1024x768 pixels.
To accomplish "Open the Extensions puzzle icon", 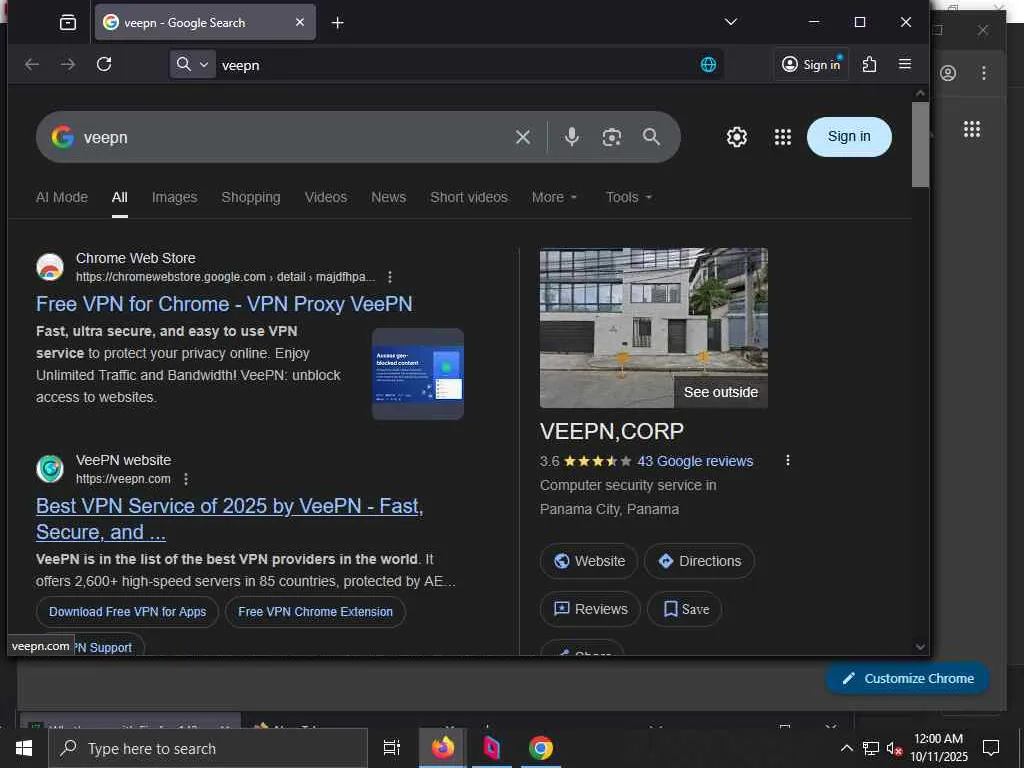I will [869, 64].
